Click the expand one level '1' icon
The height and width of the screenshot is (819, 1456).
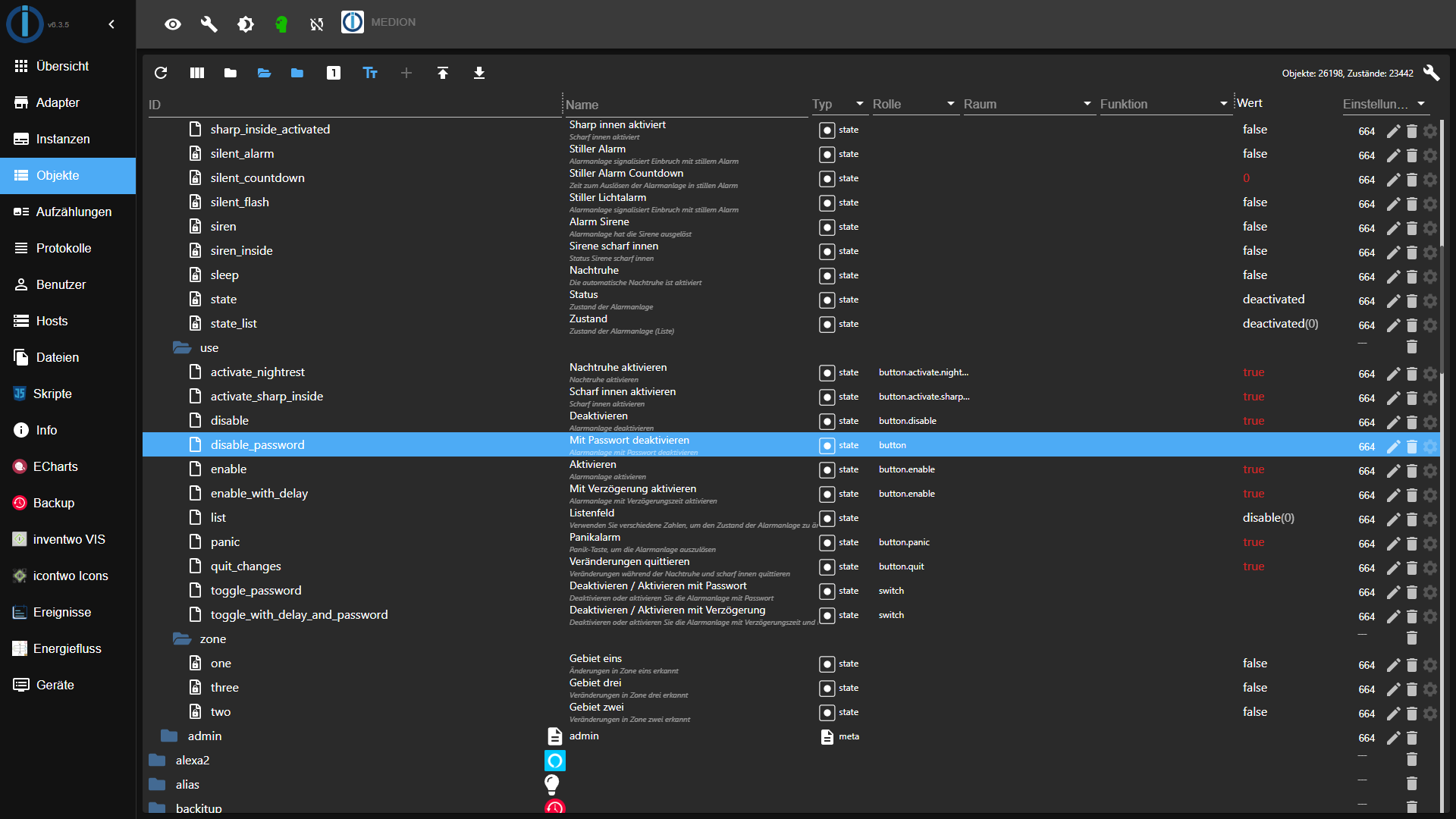(334, 73)
